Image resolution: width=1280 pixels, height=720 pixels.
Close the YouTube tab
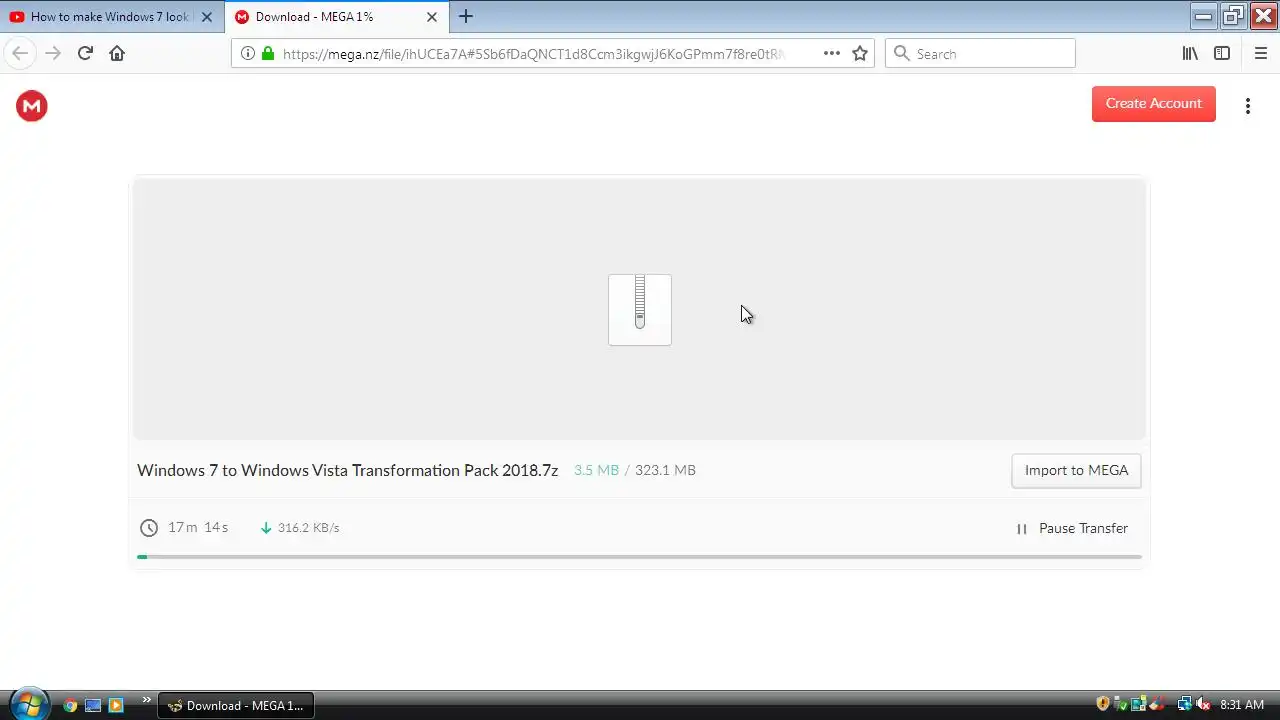[x=207, y=17]
